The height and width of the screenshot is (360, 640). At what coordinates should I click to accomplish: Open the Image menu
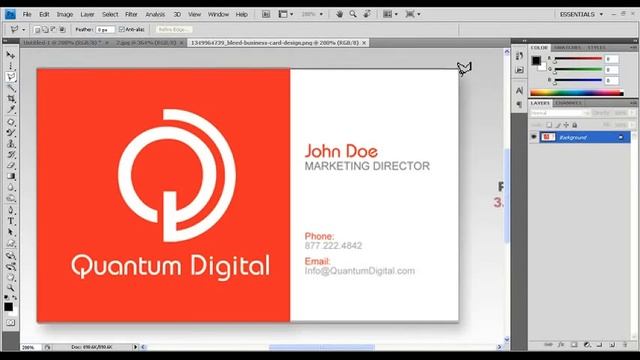(x=64, y=14)
